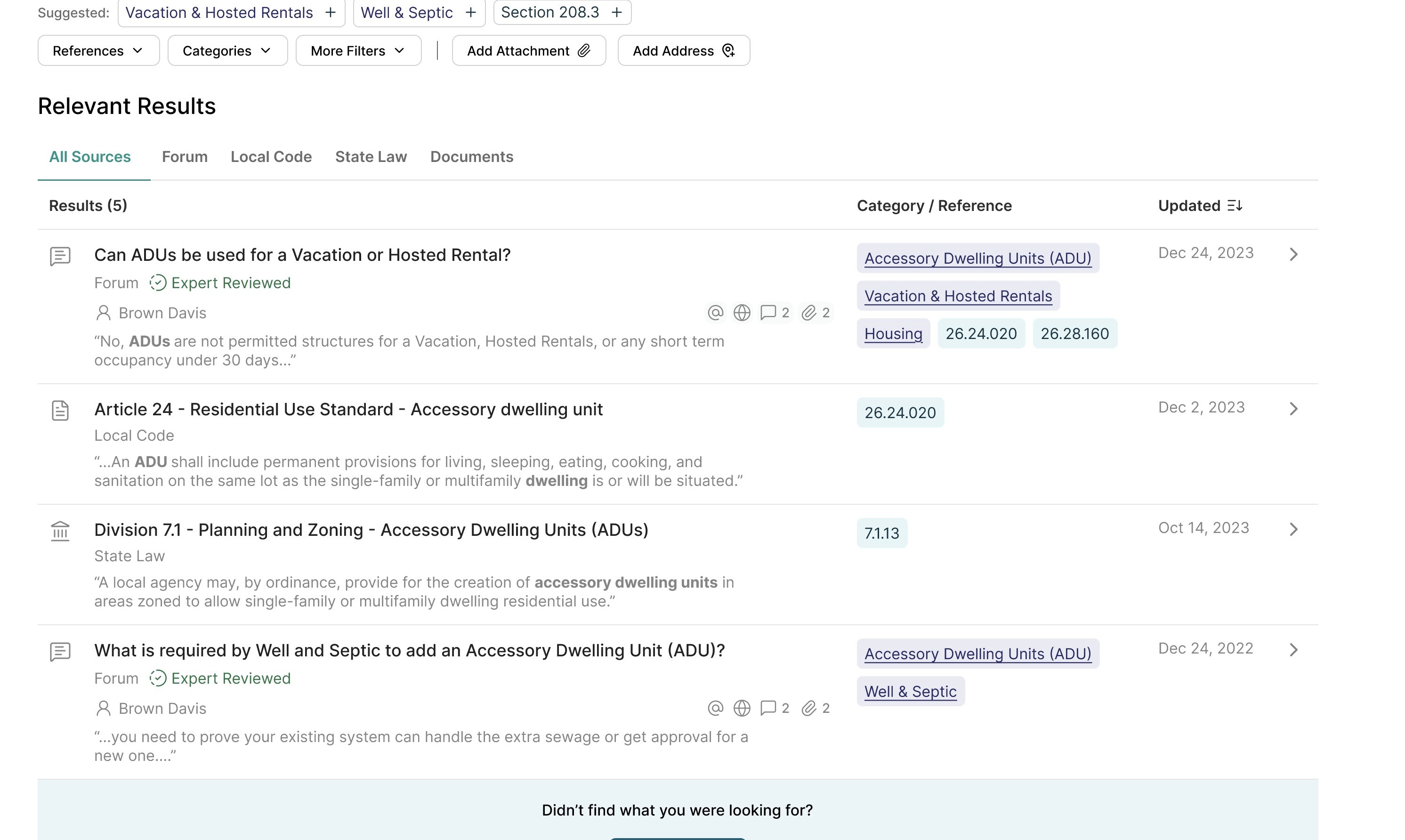Click the location pin icon in Add Address
Viewport: 1405px width, 840px height.
click(x=729, y=51)
